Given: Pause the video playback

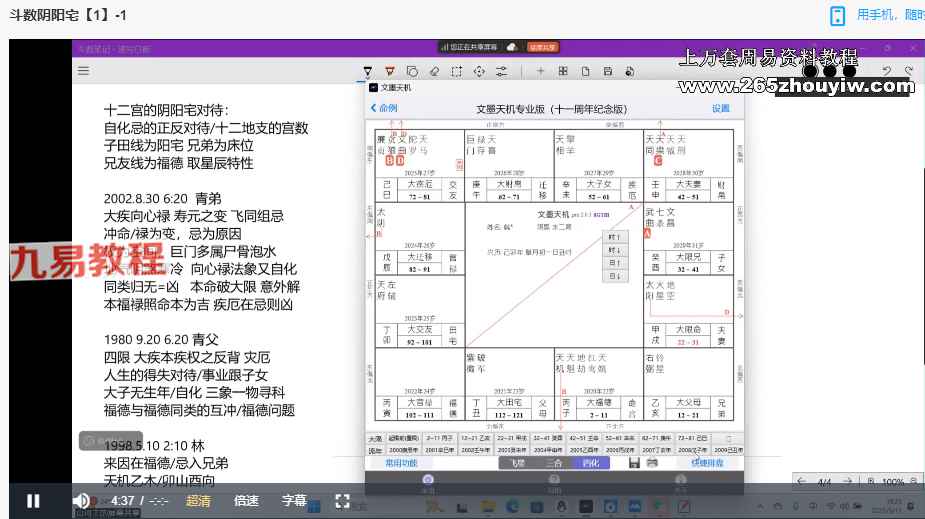Looking at the screenshot, I should click(33, 500).
